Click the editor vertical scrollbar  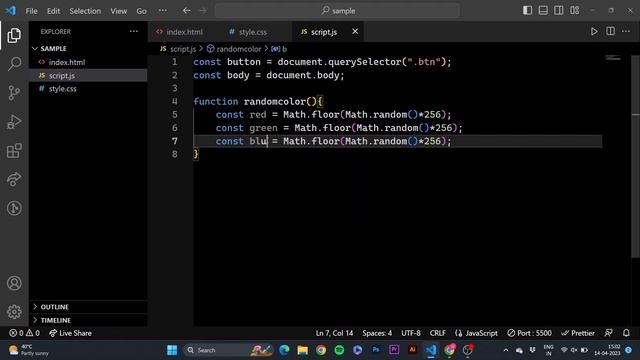coord(635,156)
